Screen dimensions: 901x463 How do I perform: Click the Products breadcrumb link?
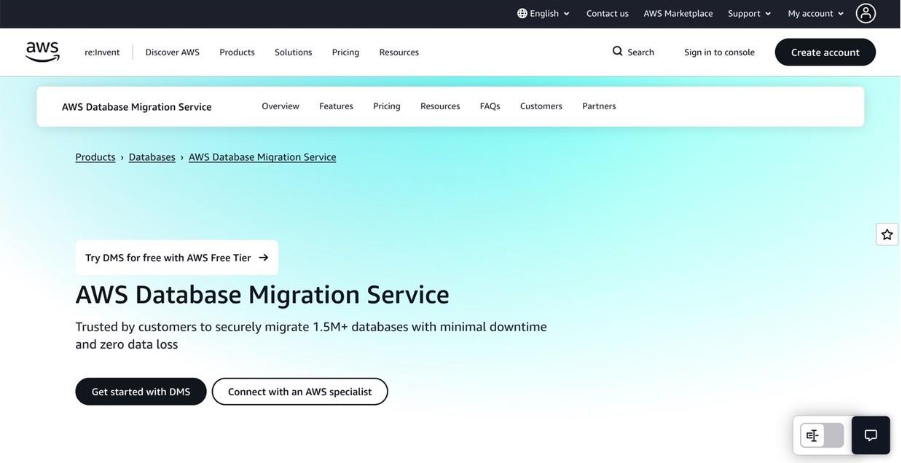(x=95, y=157)
